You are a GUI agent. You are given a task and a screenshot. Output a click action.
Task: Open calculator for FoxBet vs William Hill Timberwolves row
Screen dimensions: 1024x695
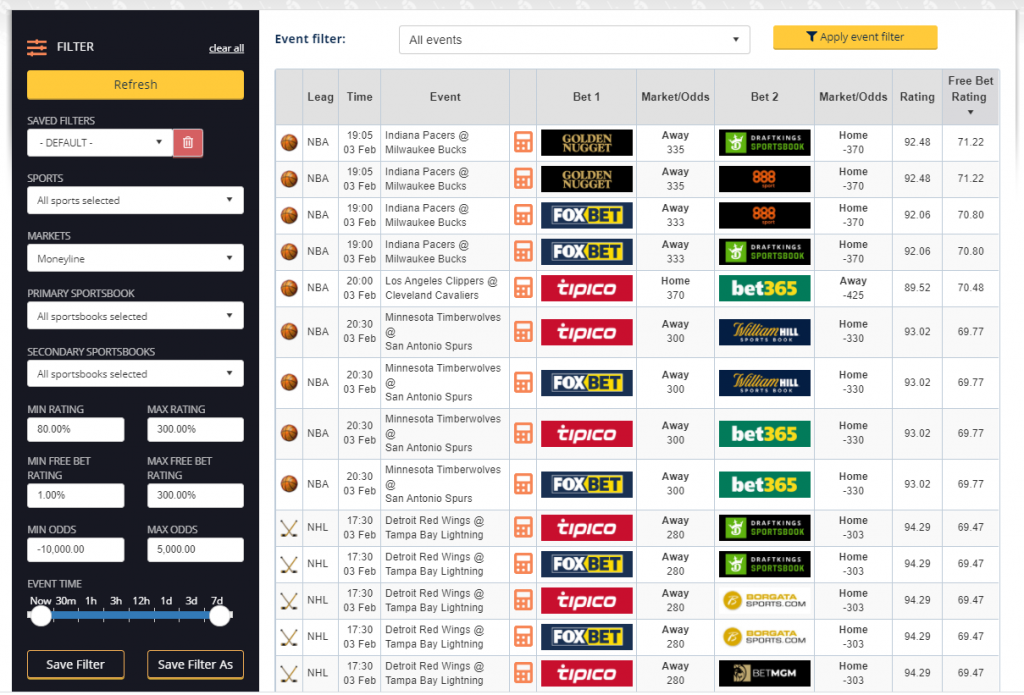pos(523,383)
